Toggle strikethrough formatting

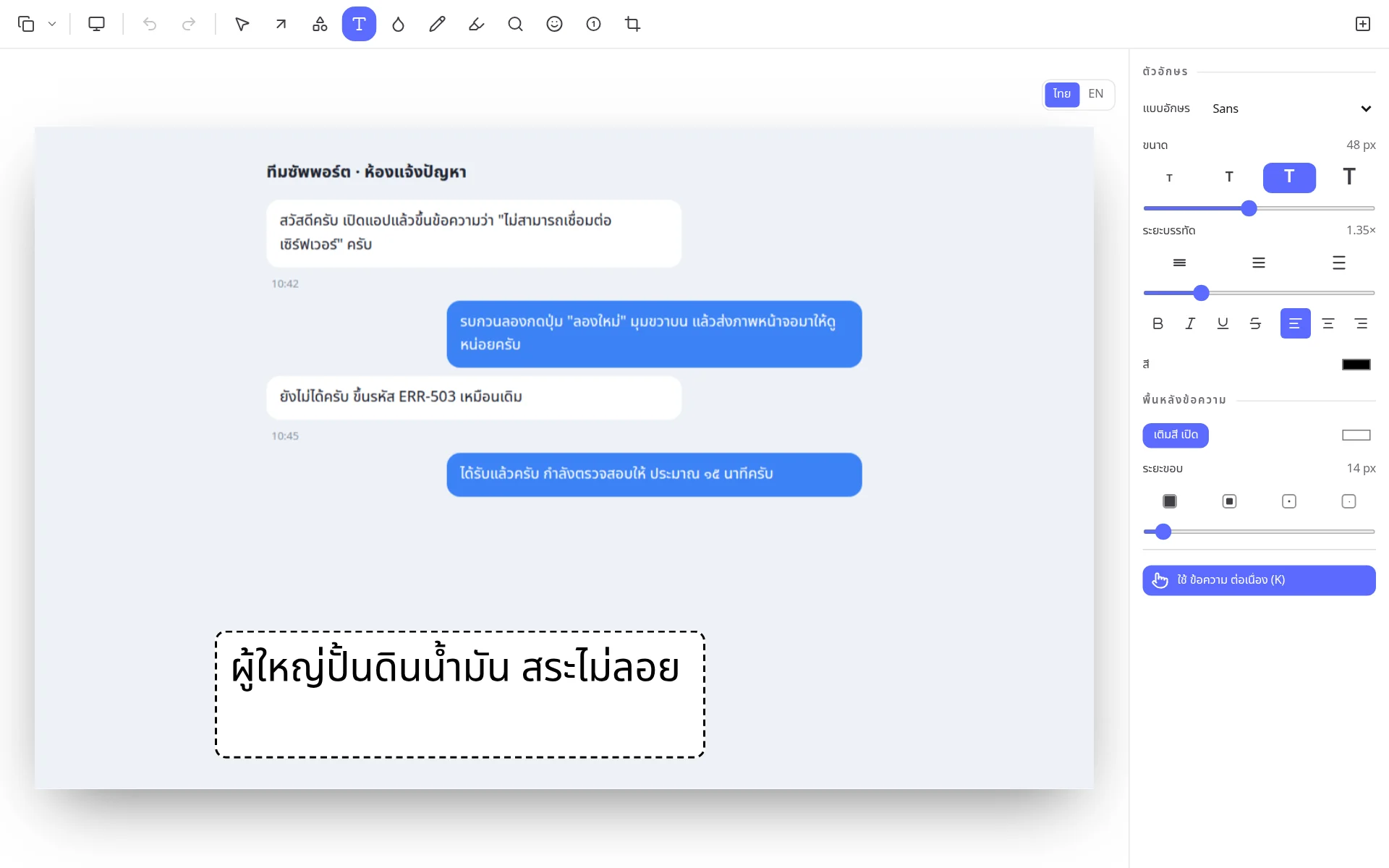(x=1255, y=323)
